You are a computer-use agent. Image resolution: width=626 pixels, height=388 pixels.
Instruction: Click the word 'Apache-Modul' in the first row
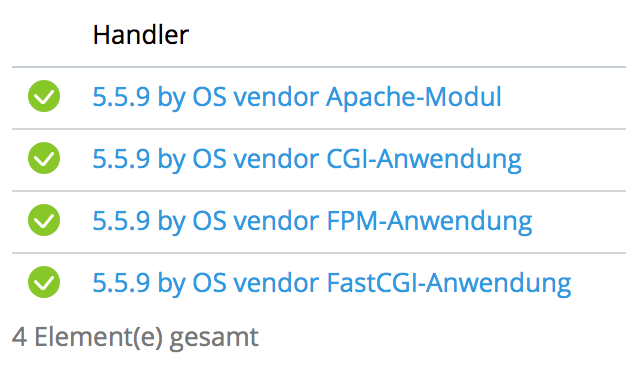click(x=414, y=97)
